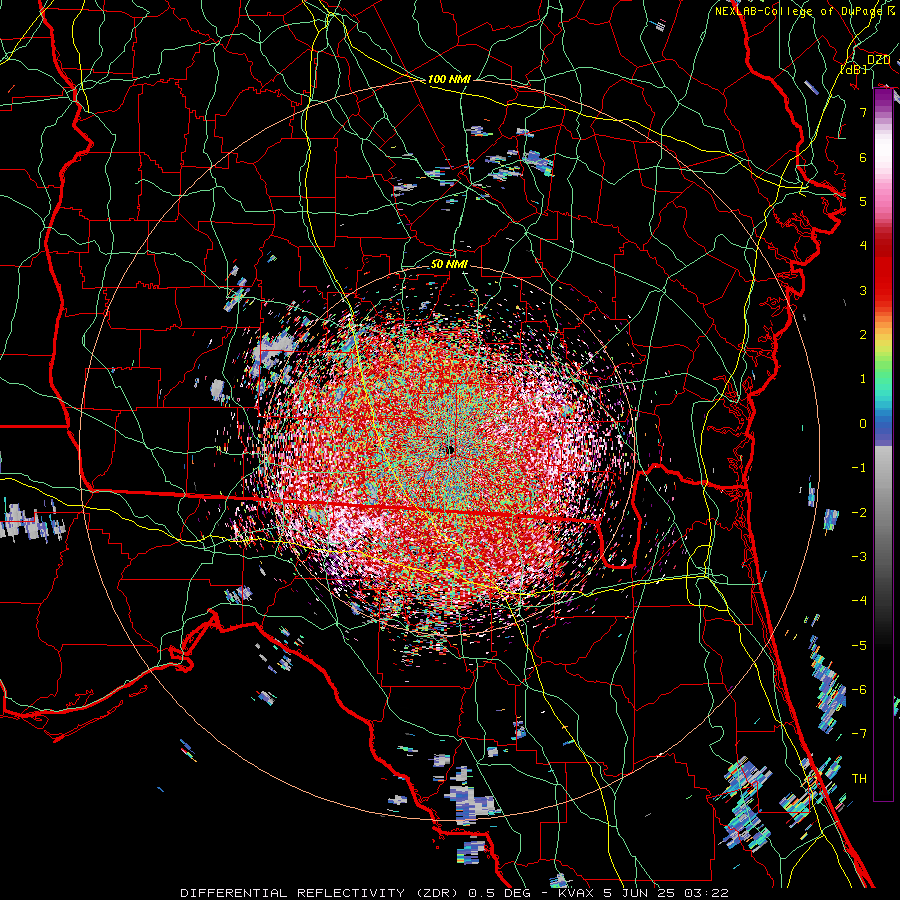Screen dimensions: 900x900
Task: Click the 4 value on the color scale
Action: (x=863, y=246)
